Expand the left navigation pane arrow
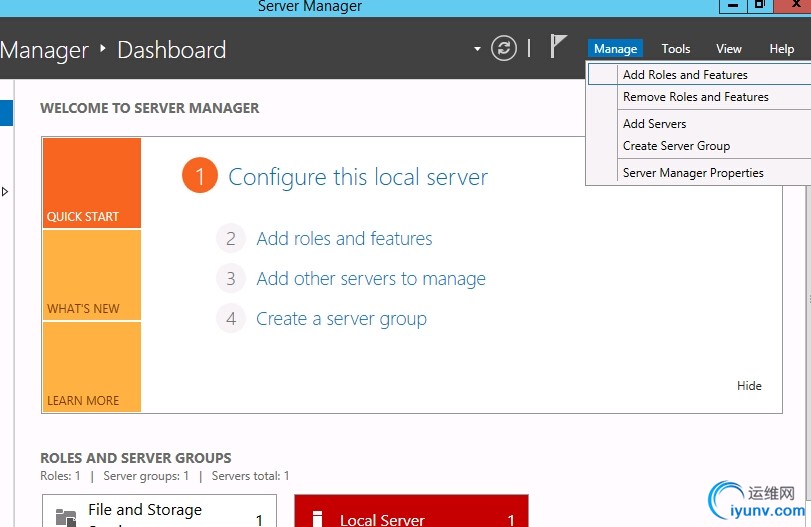This screenshot has width=811, height=527. pos(5,192)
